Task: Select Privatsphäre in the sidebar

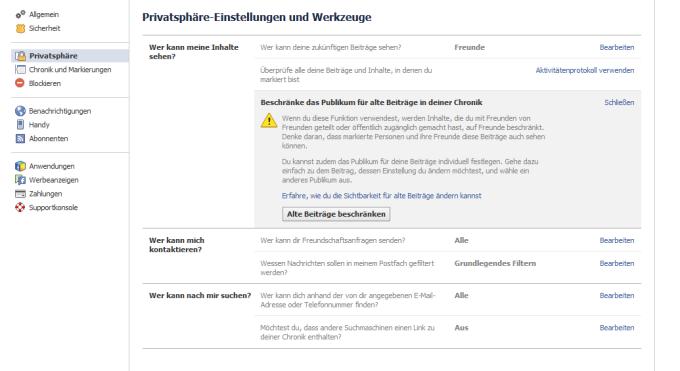Action: (53, 56)
